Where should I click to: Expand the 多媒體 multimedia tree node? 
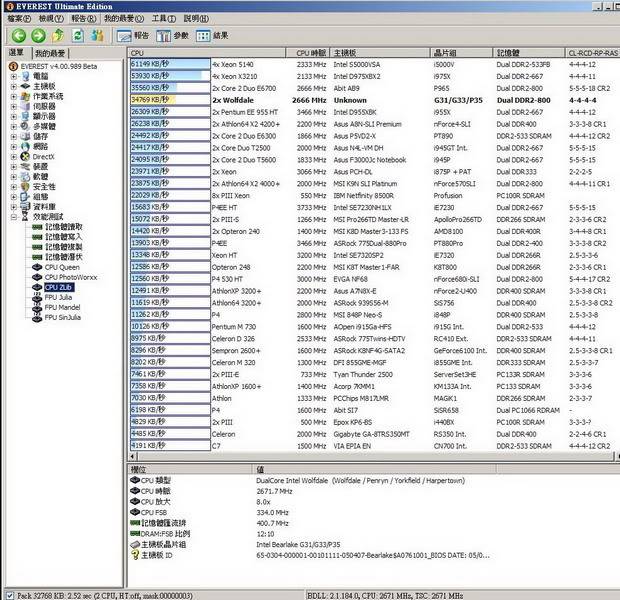coord(14,126)
